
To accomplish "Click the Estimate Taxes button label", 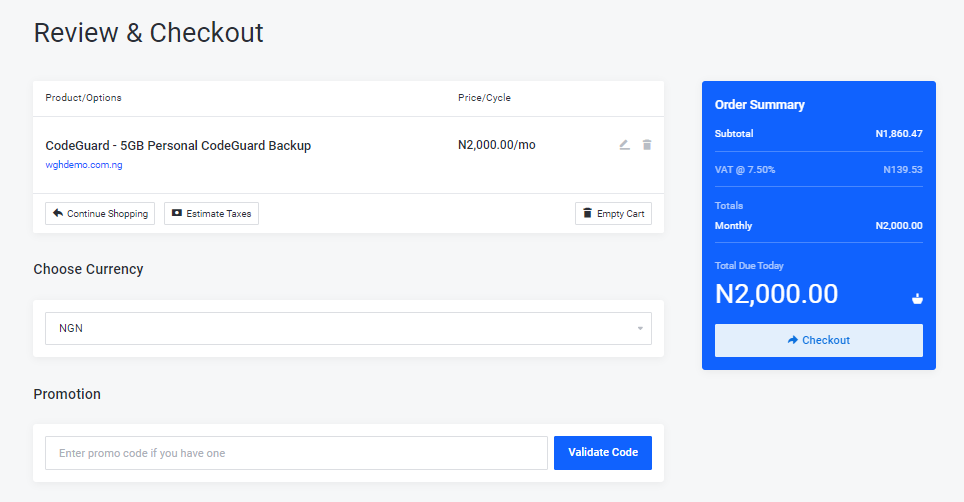I will 219,214.
